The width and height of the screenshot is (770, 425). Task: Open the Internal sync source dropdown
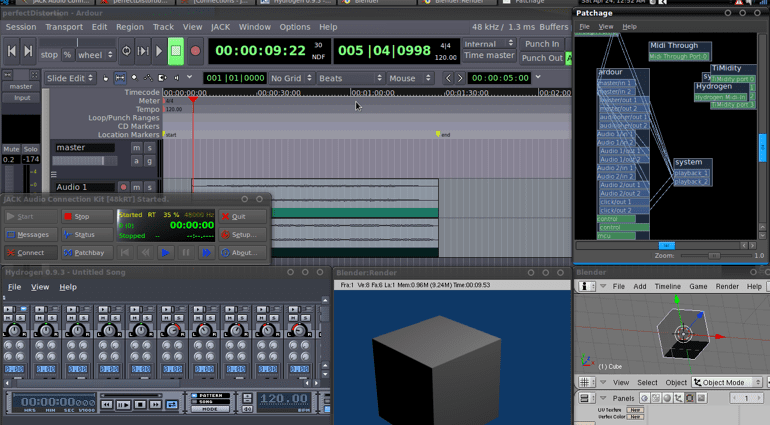point(489,44)
